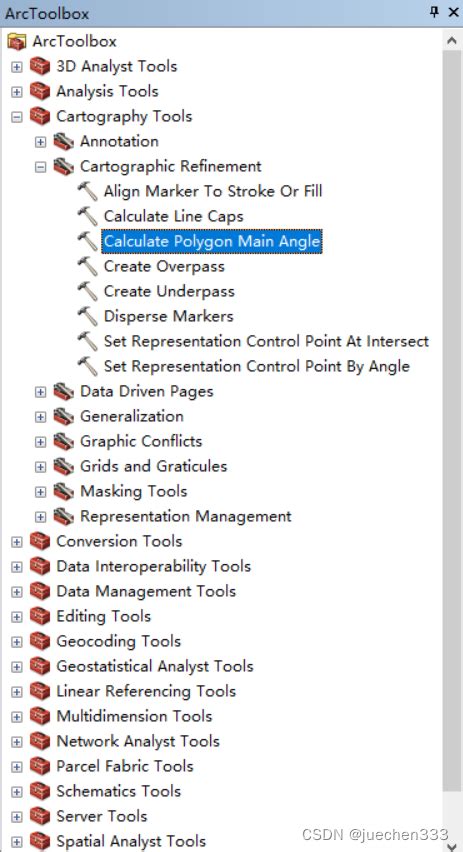Screen dimensions: 463x852
Task: Select the Create Underpass tool
Action: [x=169, y=291]
